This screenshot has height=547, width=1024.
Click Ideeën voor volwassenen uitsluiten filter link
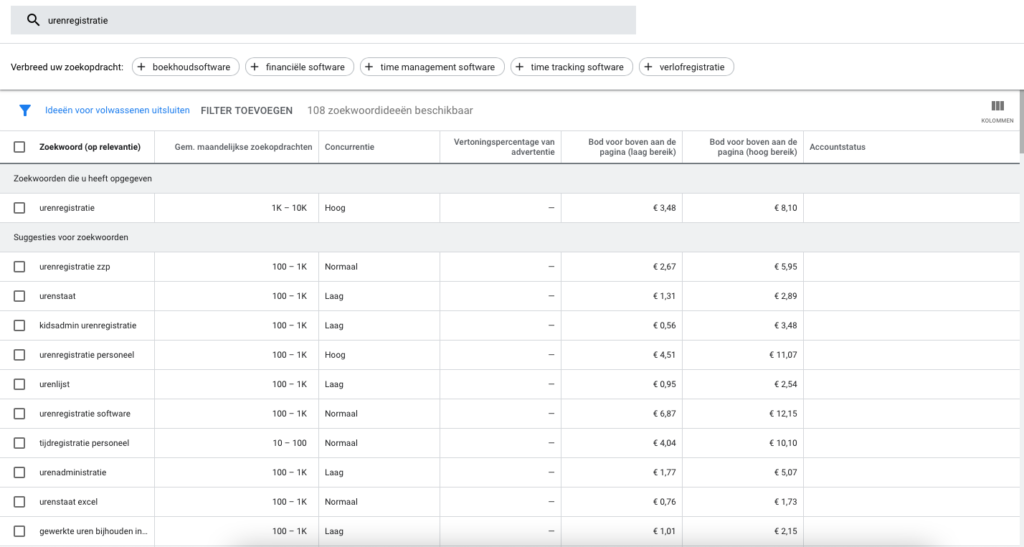[118, 110]
